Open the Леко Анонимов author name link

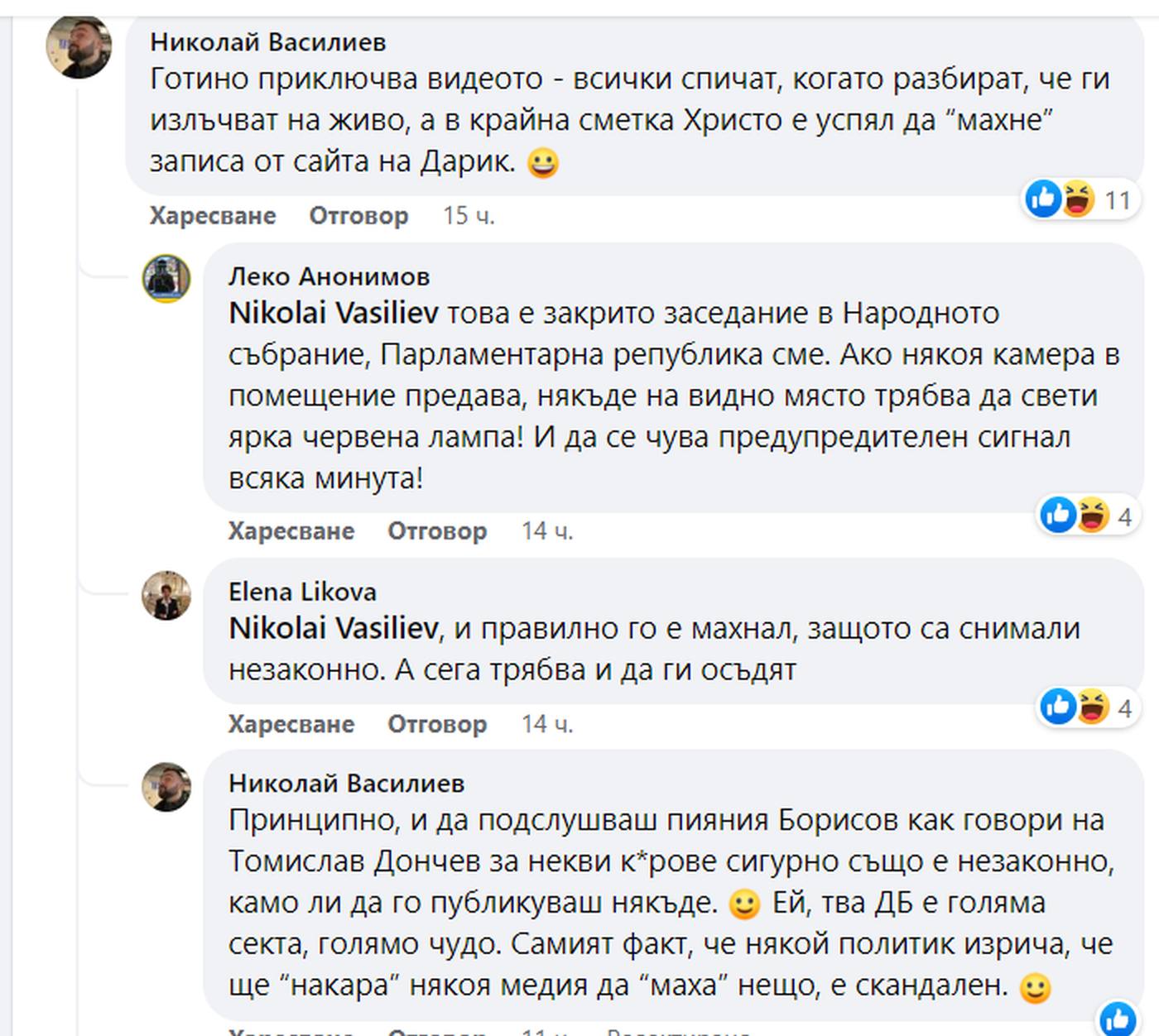329,276
